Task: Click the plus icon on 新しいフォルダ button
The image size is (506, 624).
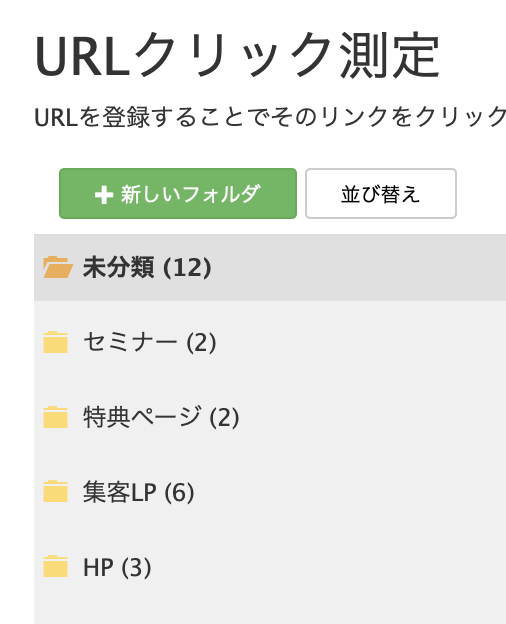Action: click(104, 195)
